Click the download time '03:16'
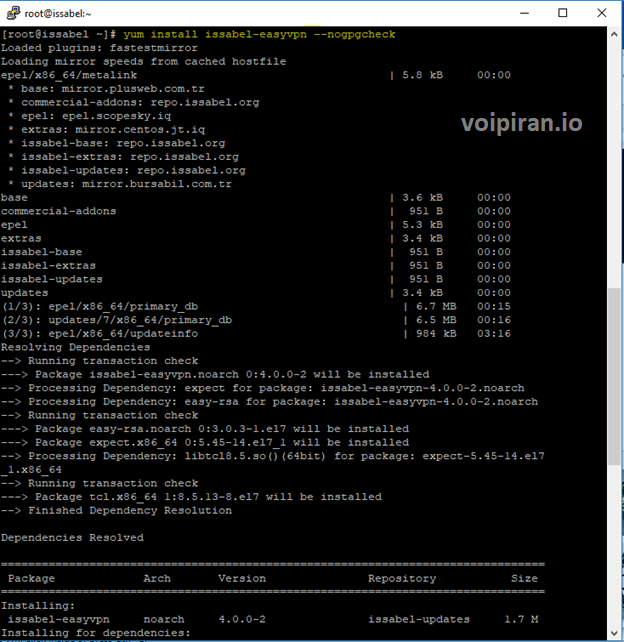 click(x=494, y=334)
